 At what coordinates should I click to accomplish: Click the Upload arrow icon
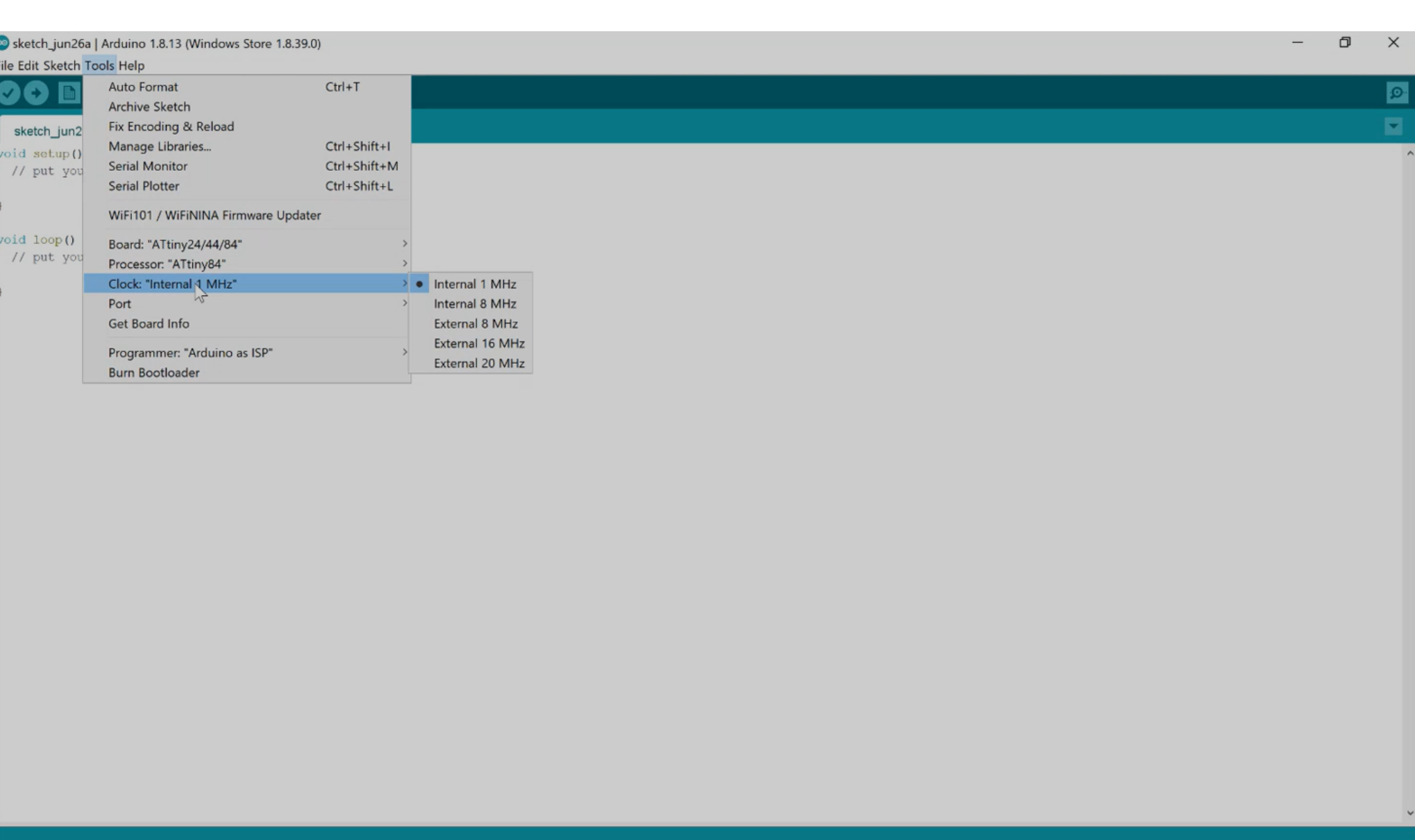tap(36, 92)
